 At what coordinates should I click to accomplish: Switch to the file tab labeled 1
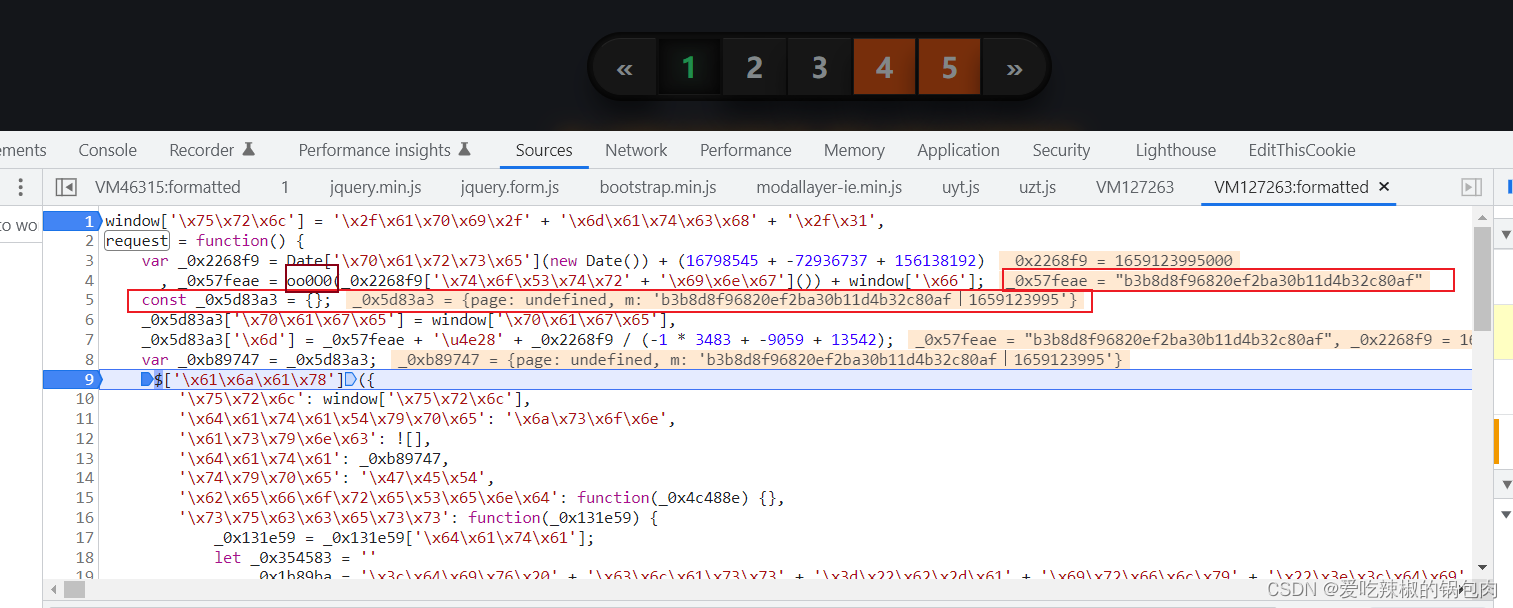[285, 187]
